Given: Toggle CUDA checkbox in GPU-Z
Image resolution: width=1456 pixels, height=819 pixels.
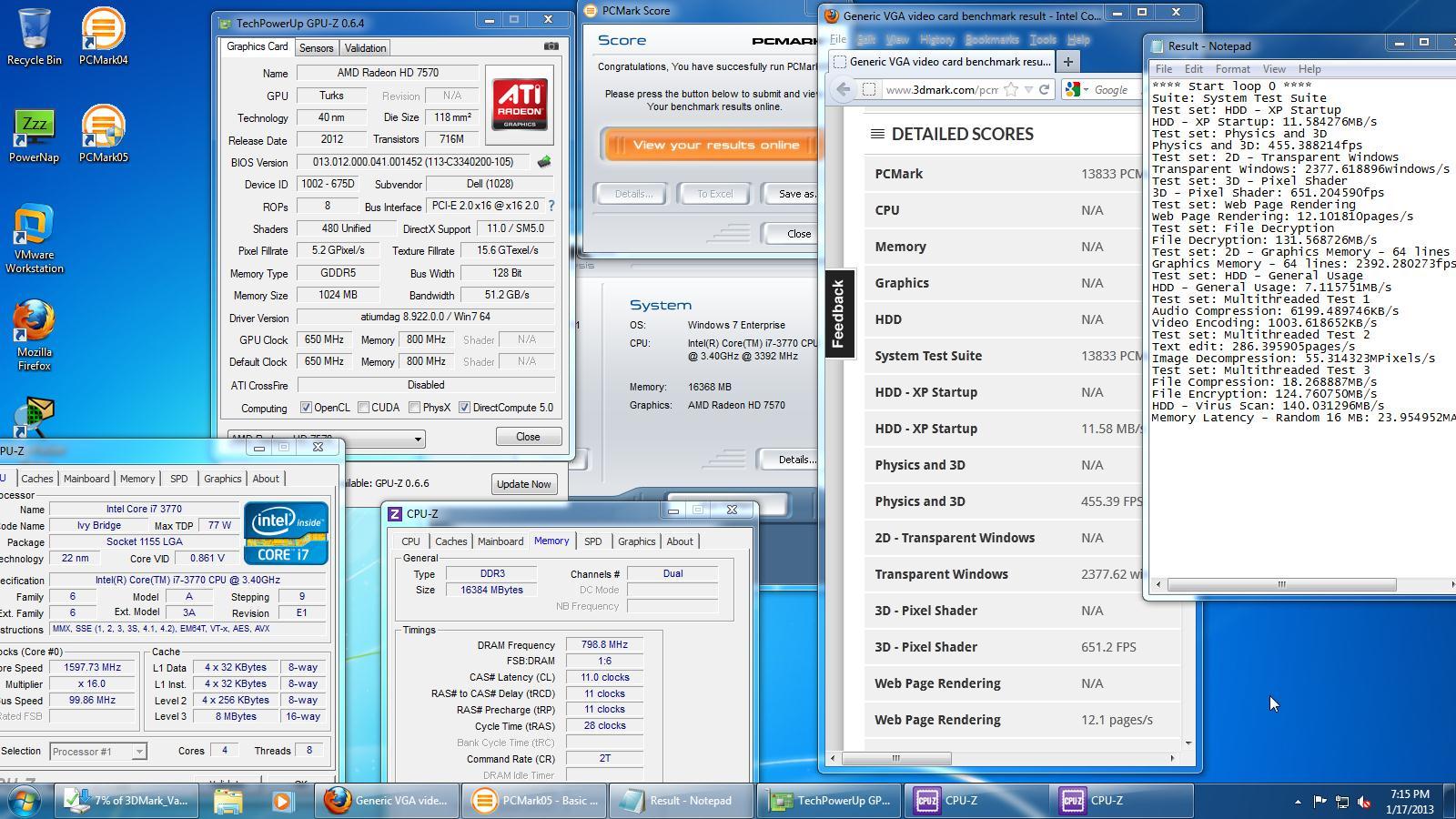Looking at the screenshot, I should (x=364, y=408).
